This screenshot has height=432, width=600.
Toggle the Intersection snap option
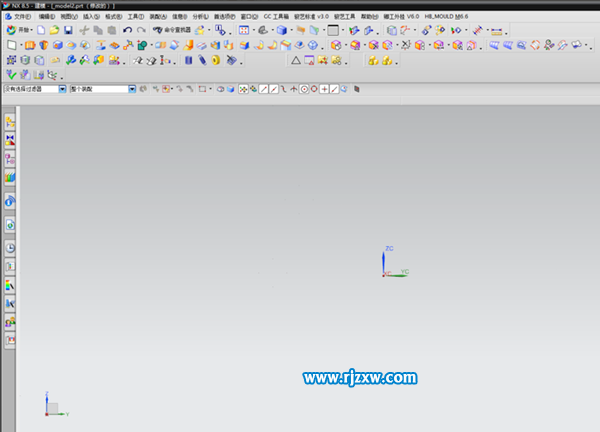293,89
